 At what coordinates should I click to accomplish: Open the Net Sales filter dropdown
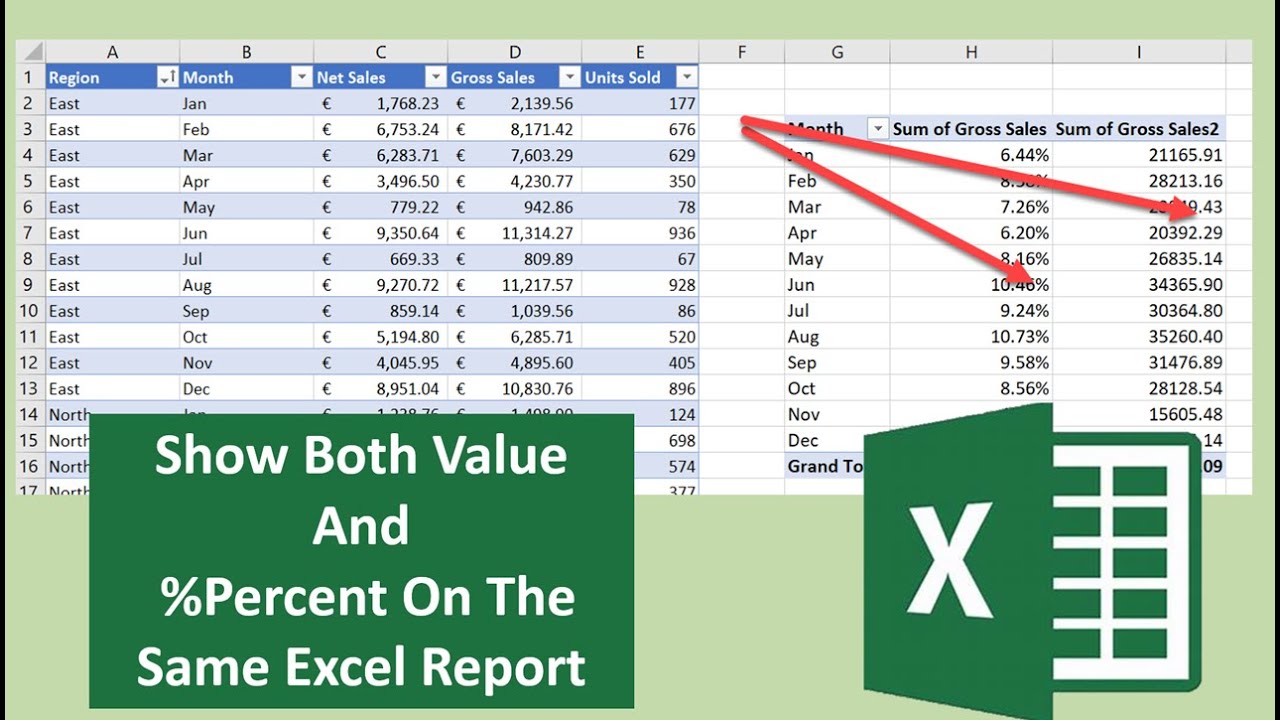click(x=435, y=77)
